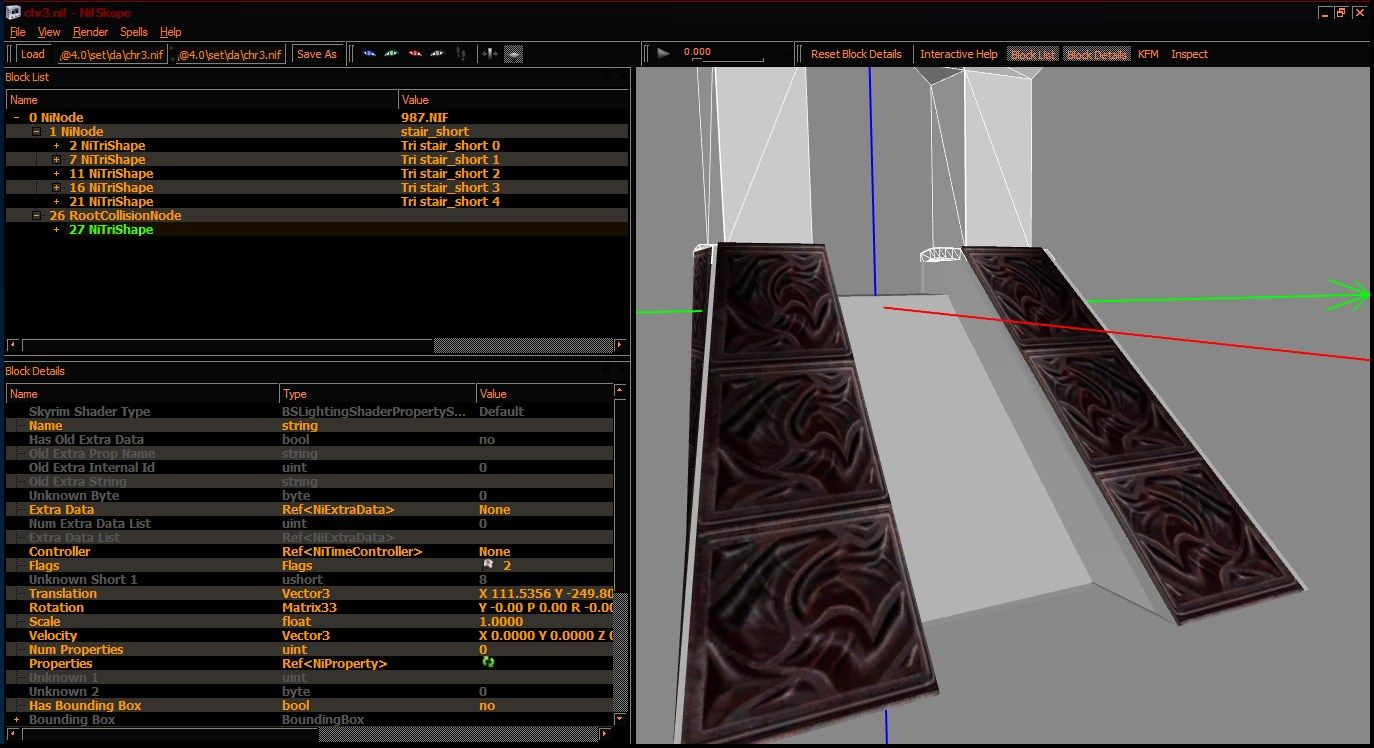The height and width of the screenshot is (748, 1374).
Task: Click the Save As button
Action: (317, 54)
